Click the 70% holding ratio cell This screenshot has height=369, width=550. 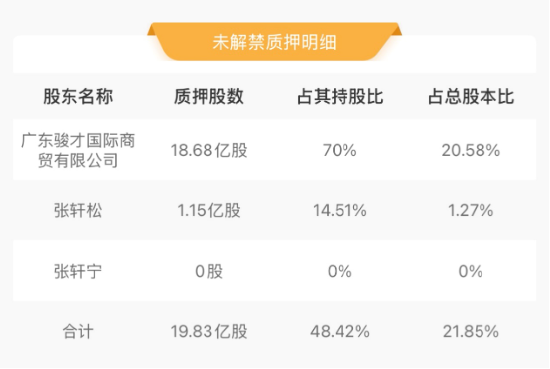tap(340, 150)
